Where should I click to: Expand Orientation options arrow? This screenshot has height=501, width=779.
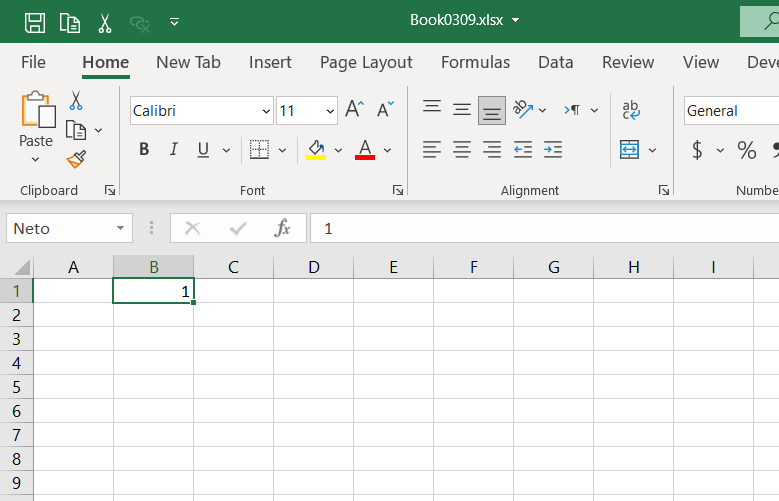coord(543,110)
